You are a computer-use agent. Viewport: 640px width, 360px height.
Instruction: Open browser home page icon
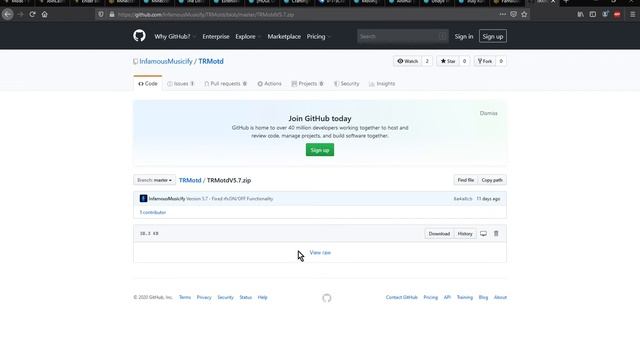(x=44, y=14)
